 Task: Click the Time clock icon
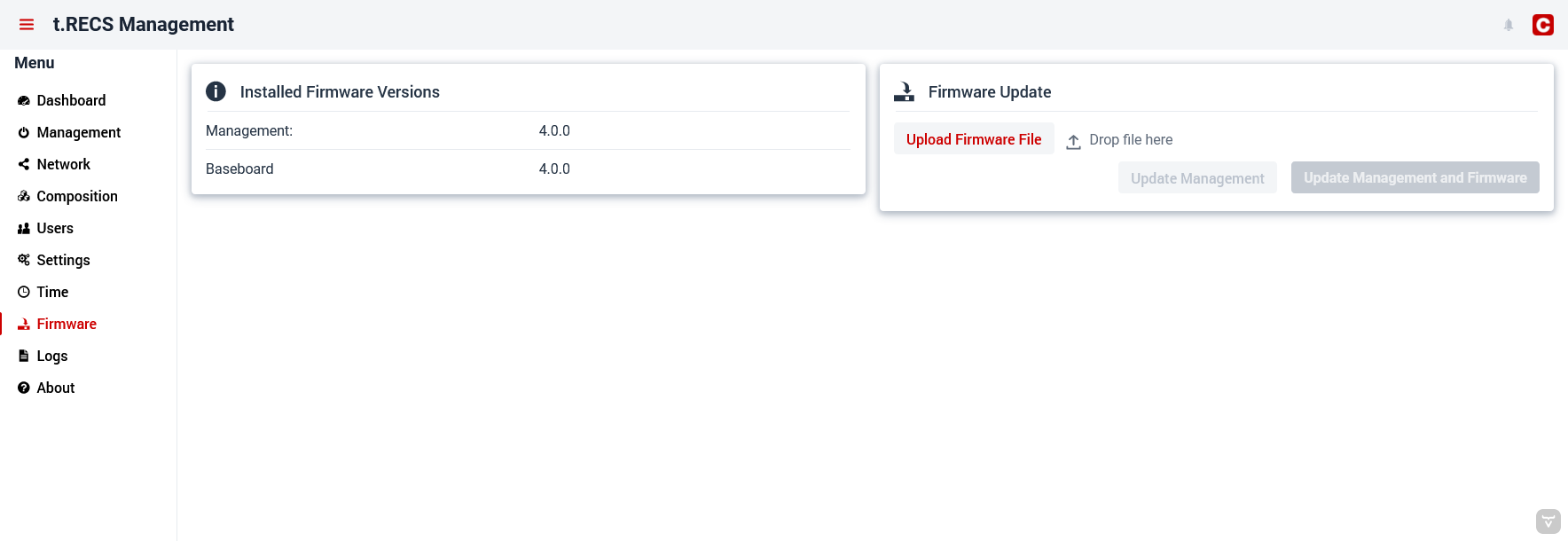(x=24, y=292)
